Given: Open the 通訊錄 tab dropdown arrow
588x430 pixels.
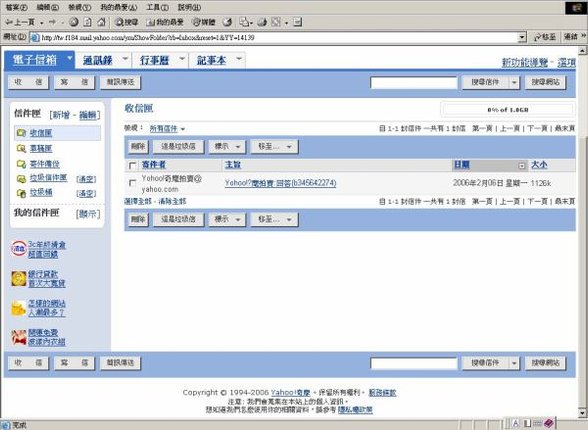Looking at the screenshot, I should coord(125,58).
